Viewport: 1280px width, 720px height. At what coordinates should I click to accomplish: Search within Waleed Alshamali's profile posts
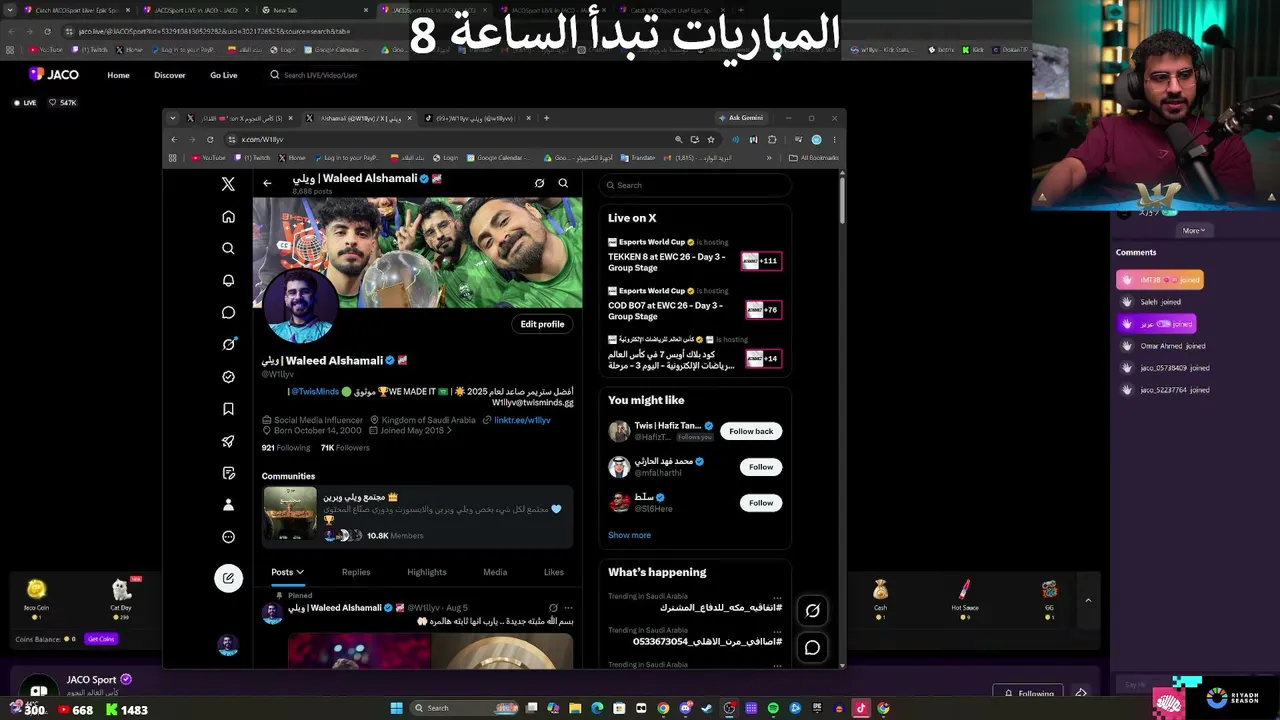[x=563, y=183]
